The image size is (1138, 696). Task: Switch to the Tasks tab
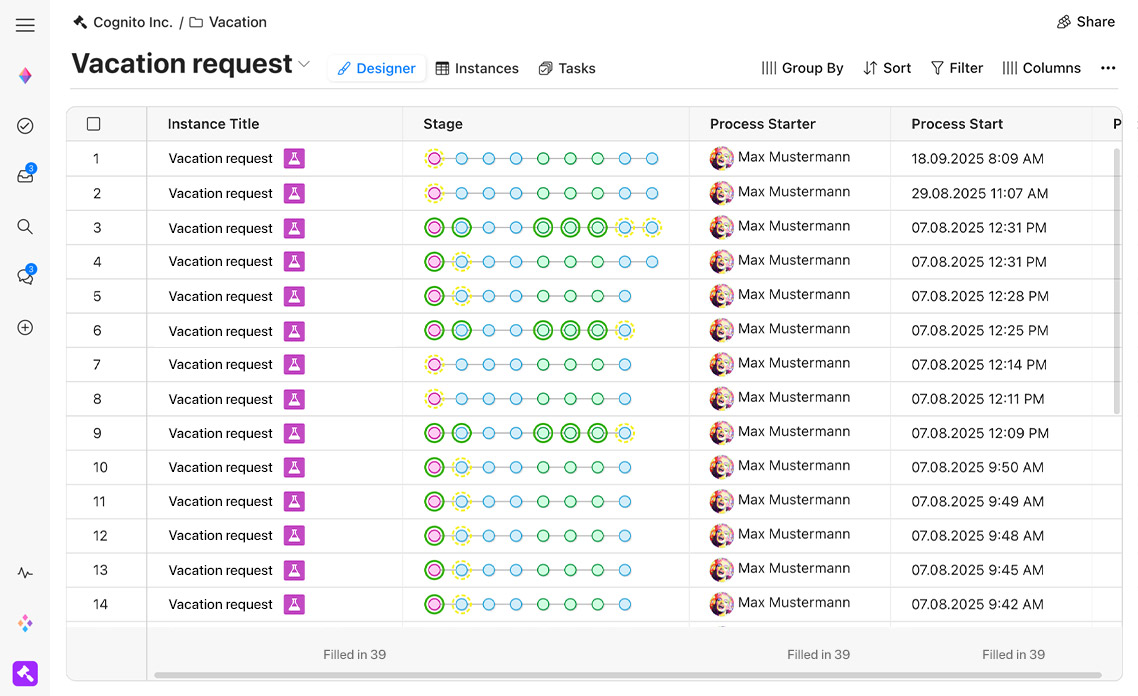[x=567, y=68]
